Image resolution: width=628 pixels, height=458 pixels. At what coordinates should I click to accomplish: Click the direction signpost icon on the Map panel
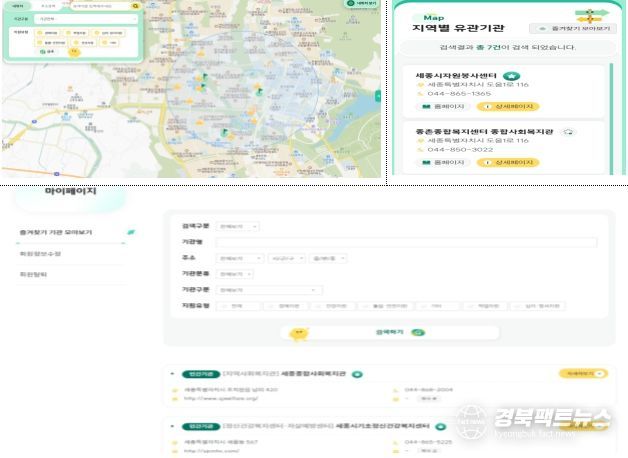tap(591, 15)
